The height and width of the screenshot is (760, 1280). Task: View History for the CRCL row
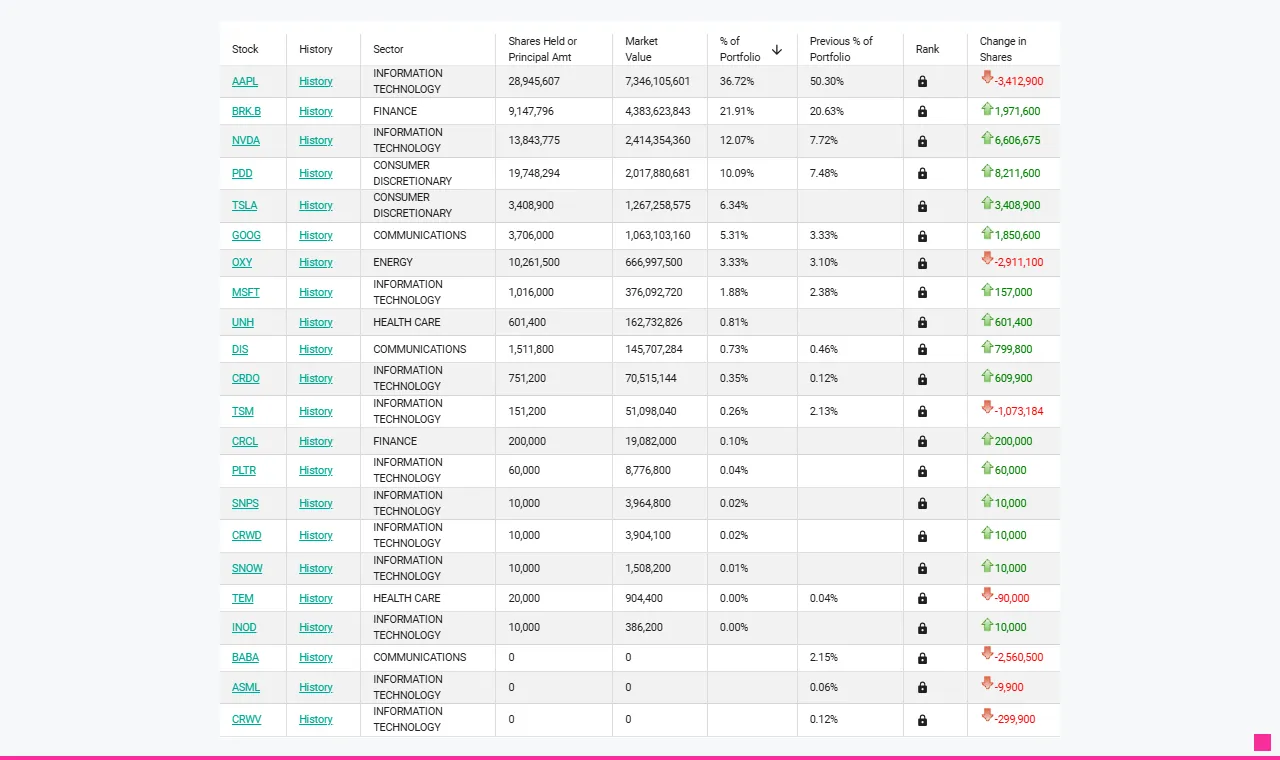[x=316, y=442]
